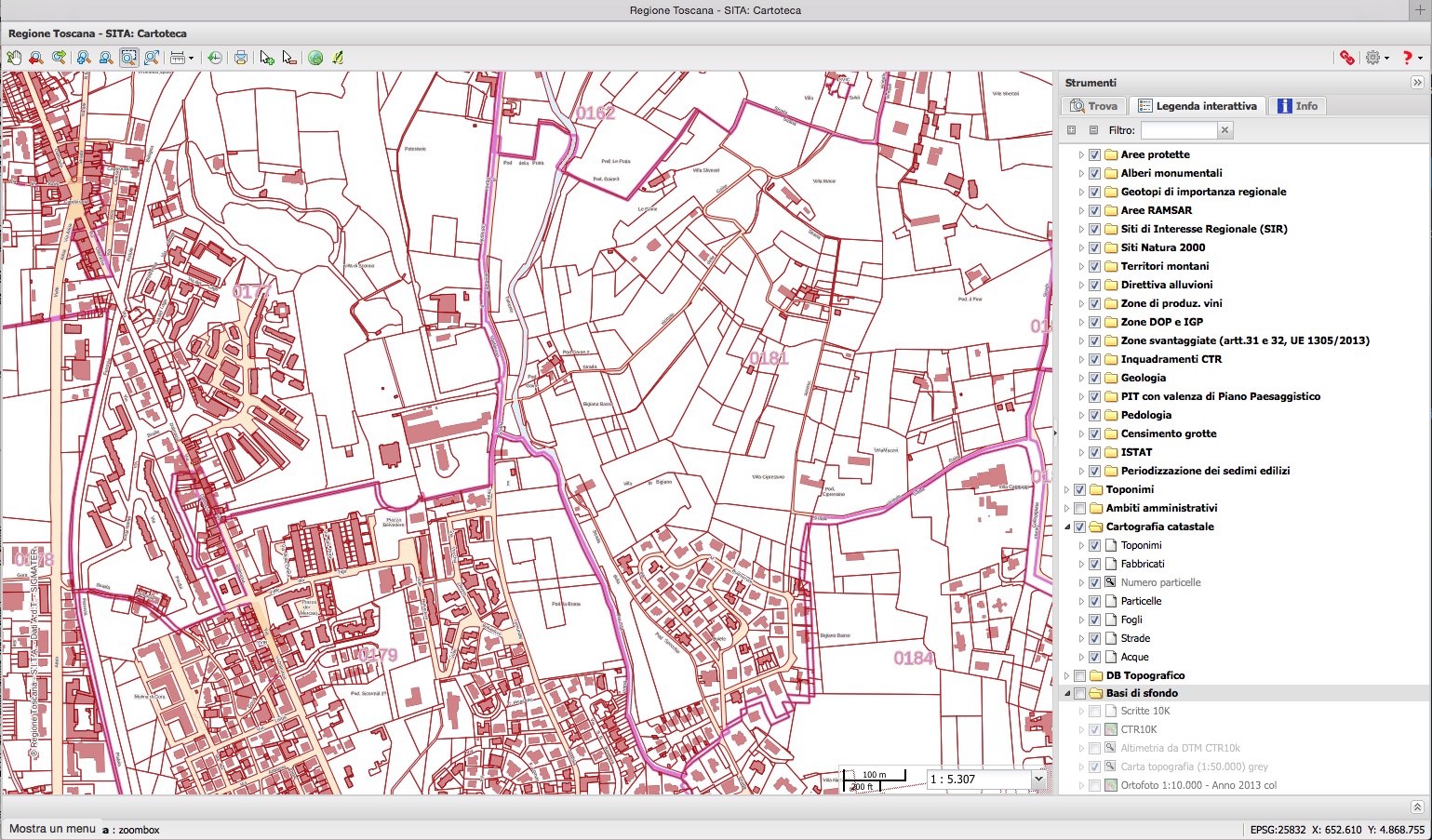
Task: Uncheck the Geologia layer
Action: [1095, 378]
